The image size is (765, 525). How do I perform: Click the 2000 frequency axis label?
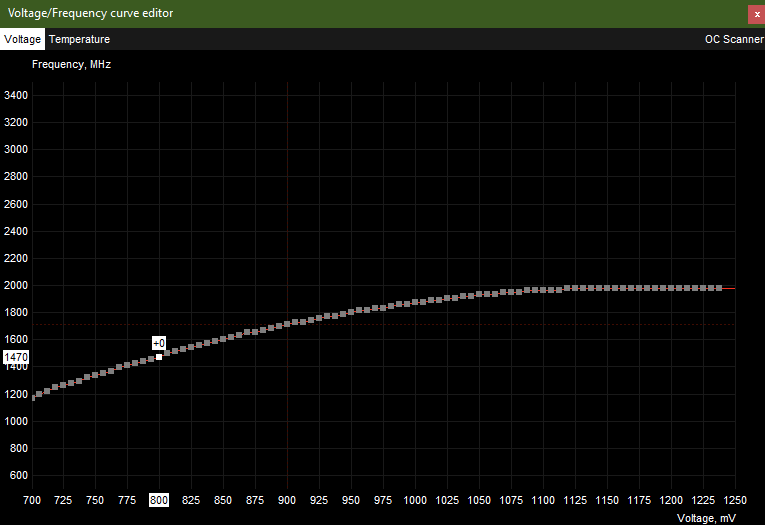click(x=16, y=285)
